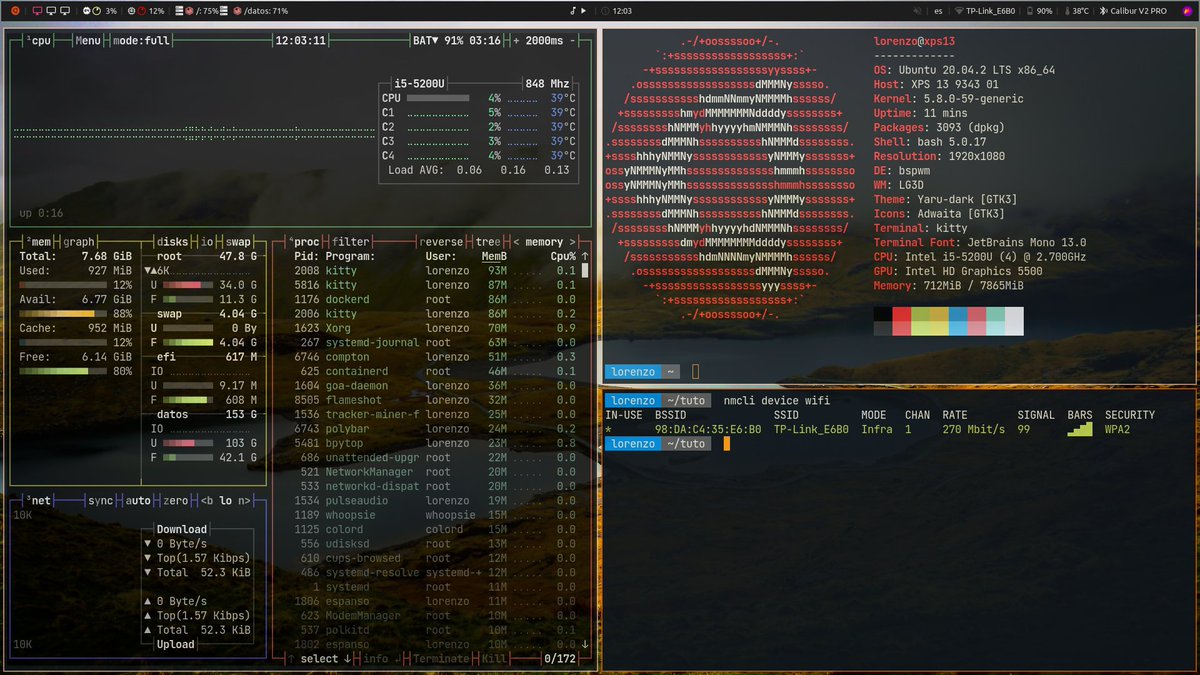Click the MemB column header
Viewport: 1200px width, 675px height.
[494, 256]
